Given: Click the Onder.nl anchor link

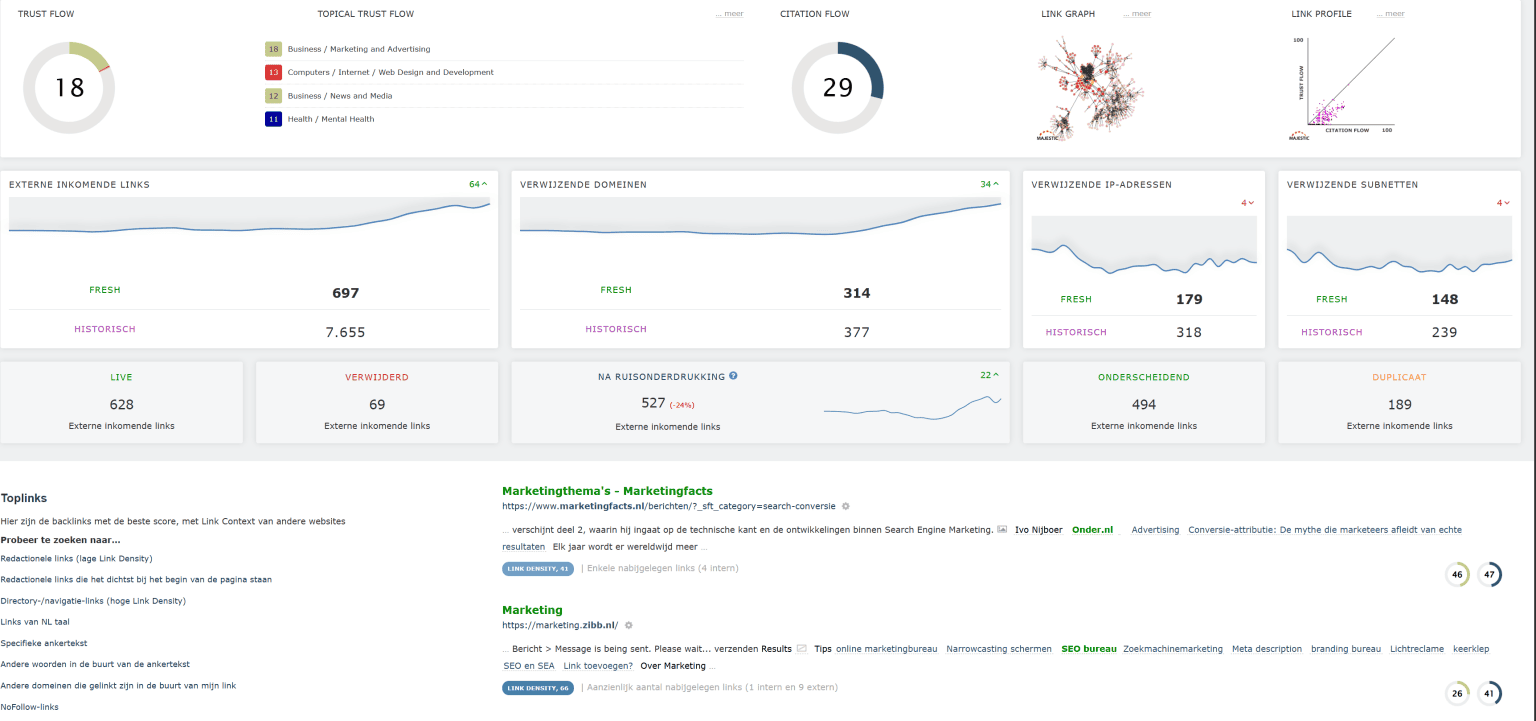Looking at the screenshot, I should pyautogui.click(x=1092, y=530).
